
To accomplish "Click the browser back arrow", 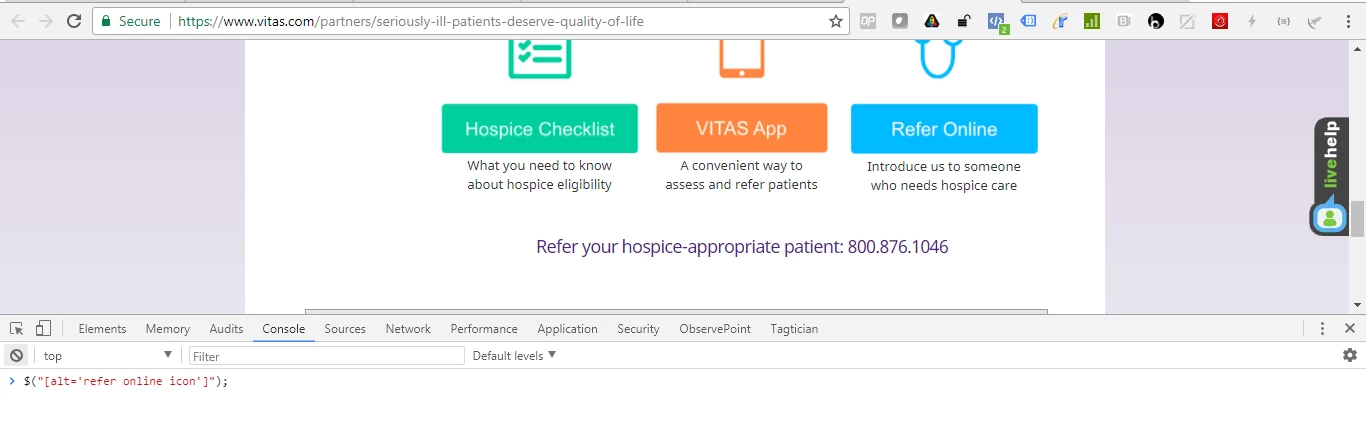I will tap(18, 20).
